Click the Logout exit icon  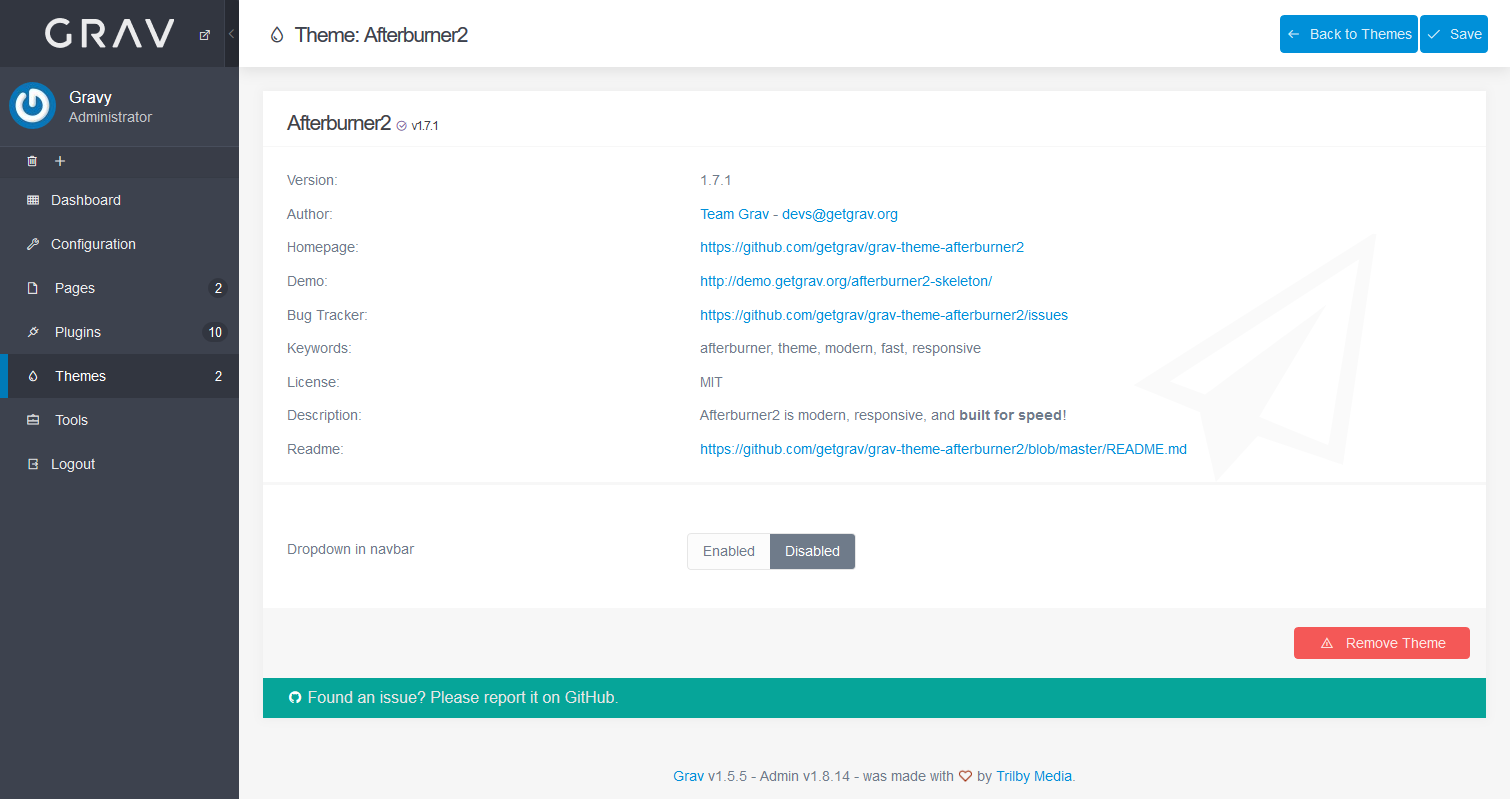32,464
